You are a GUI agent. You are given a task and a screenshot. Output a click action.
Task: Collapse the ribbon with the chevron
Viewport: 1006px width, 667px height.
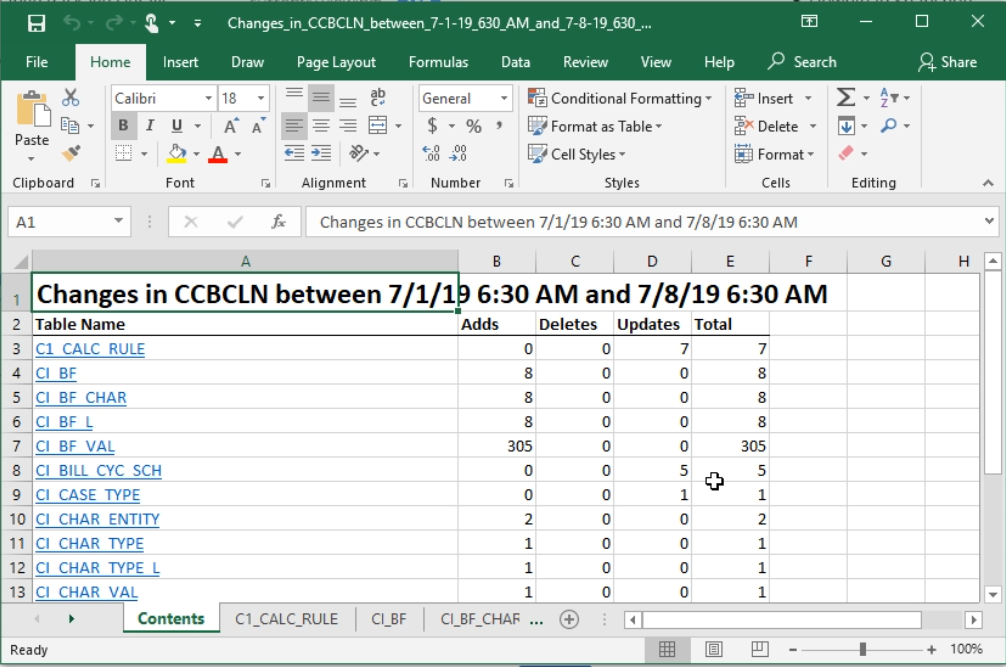pos(988,183)
